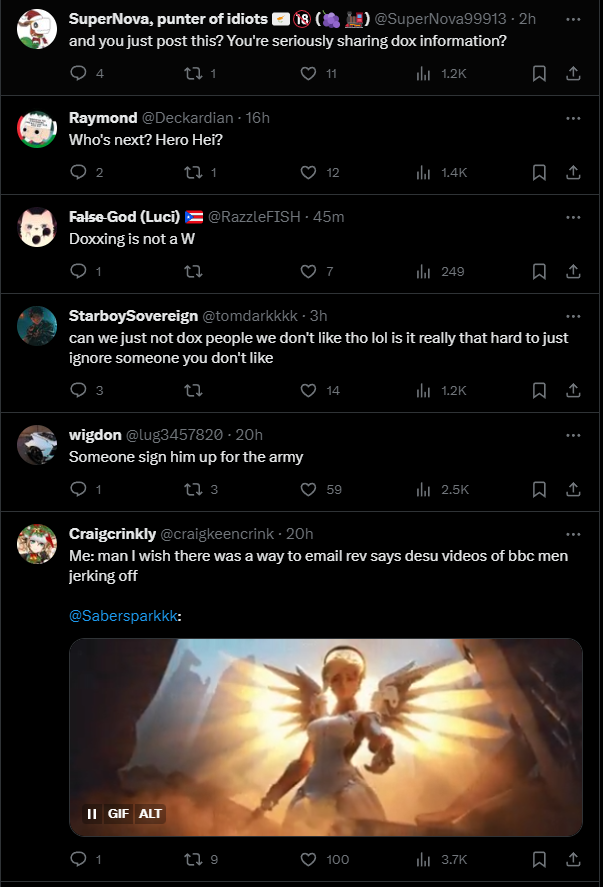Open the @Sabersparkkk mention link
The height and width of the screenshot is (887, 603).
124,616
